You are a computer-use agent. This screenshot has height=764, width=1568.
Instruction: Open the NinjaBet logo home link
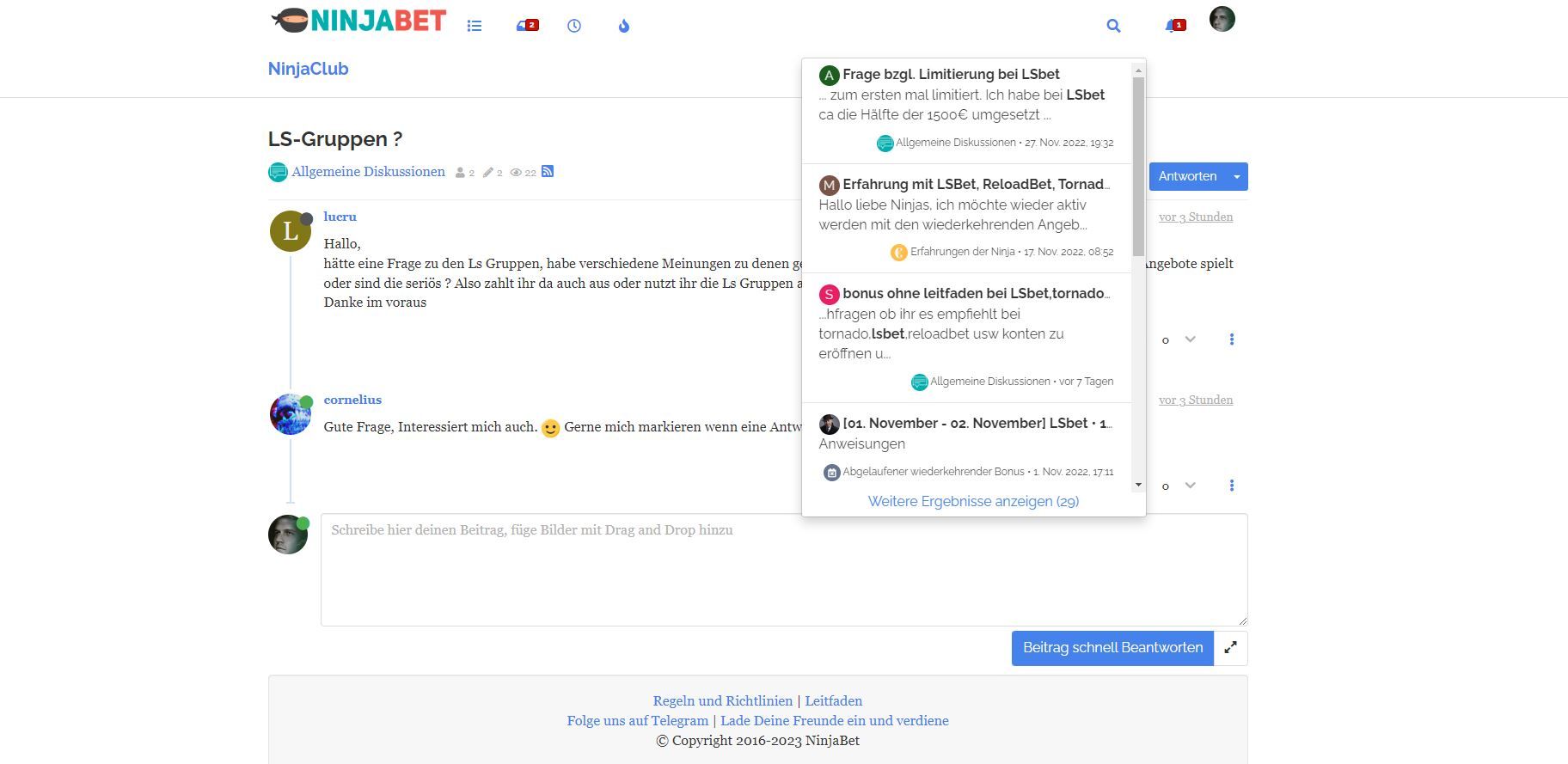[x=358, y=21]
